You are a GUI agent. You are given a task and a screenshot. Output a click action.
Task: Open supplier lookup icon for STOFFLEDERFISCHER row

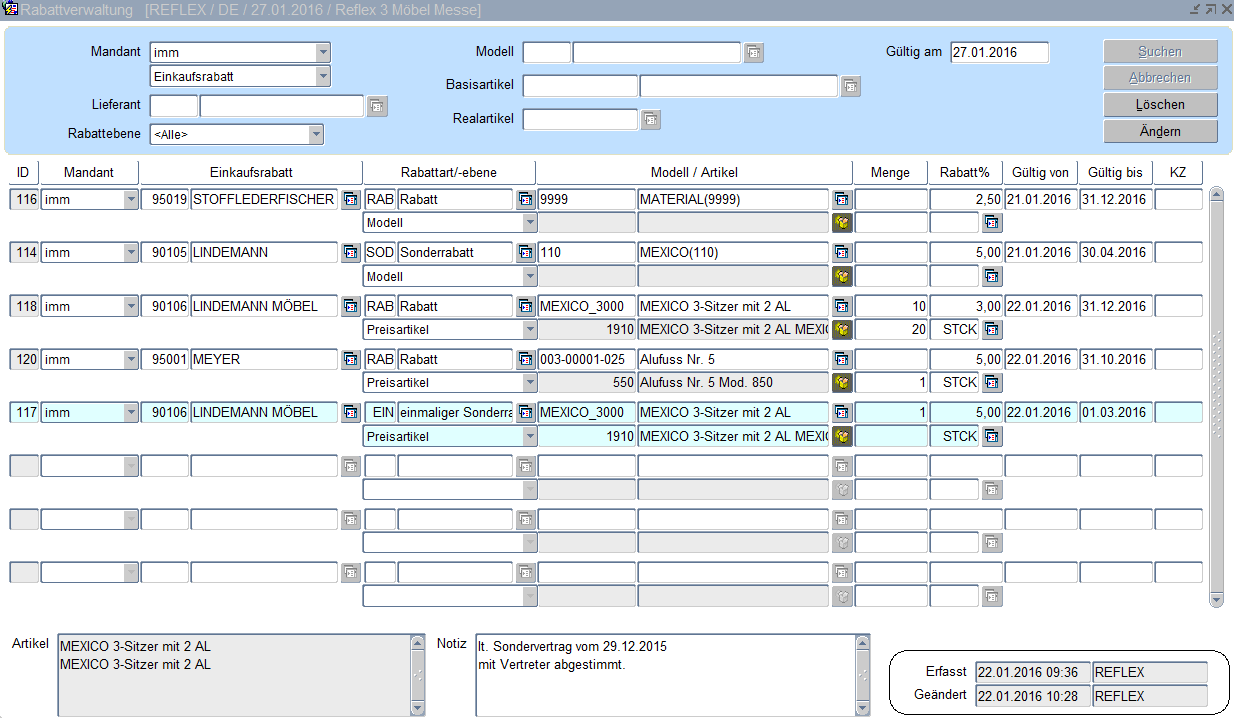pyautogui.click(x=351, y=199)
